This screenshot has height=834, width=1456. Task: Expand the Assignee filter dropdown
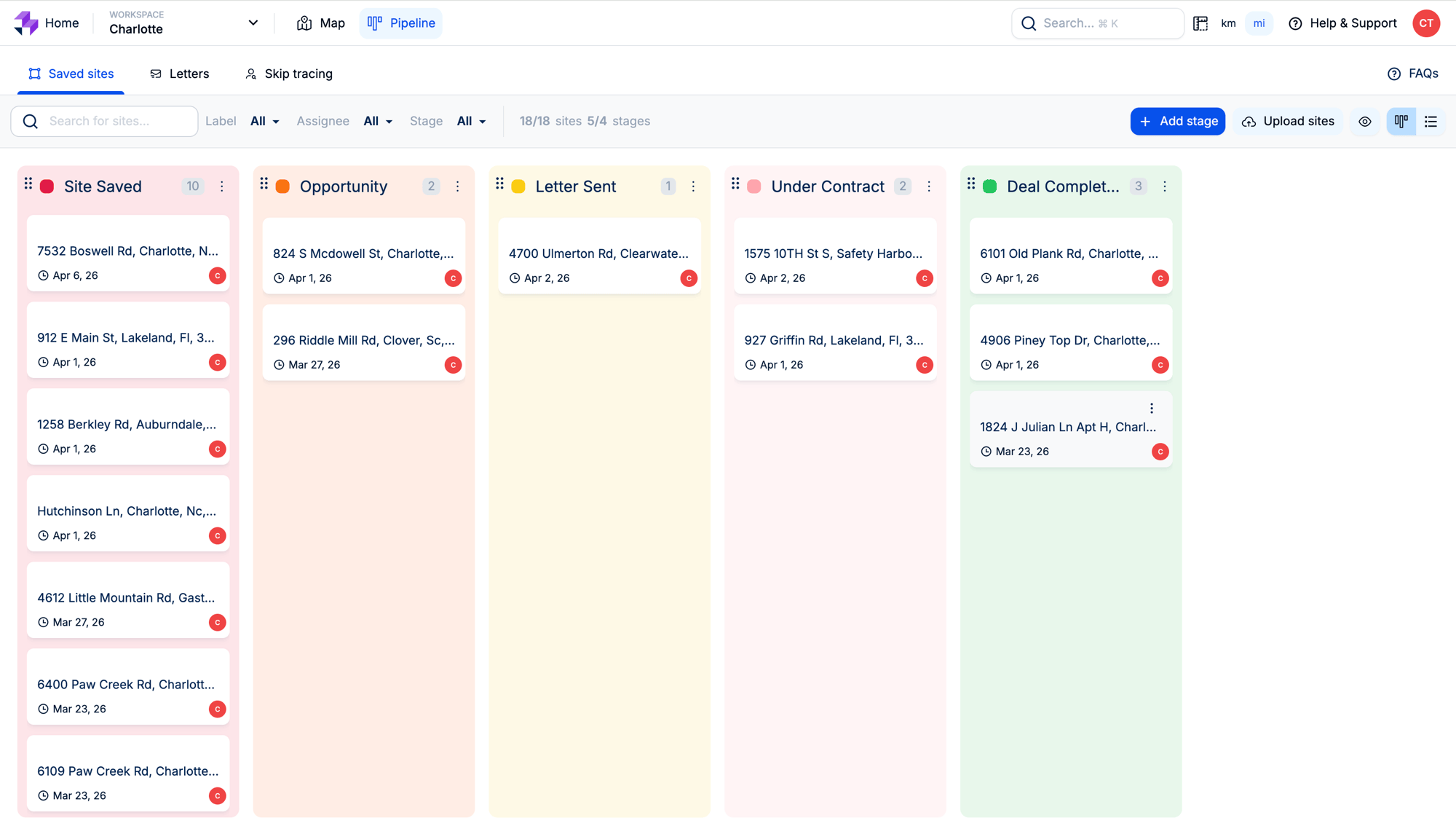(x=378, y=122)
